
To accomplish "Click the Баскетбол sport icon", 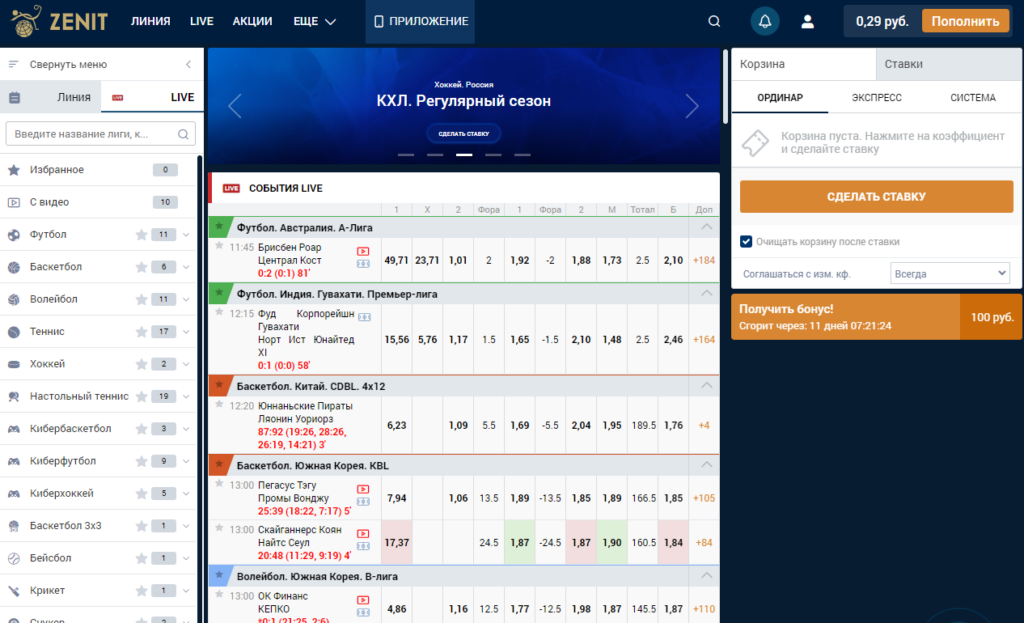I will pos(14,267).
